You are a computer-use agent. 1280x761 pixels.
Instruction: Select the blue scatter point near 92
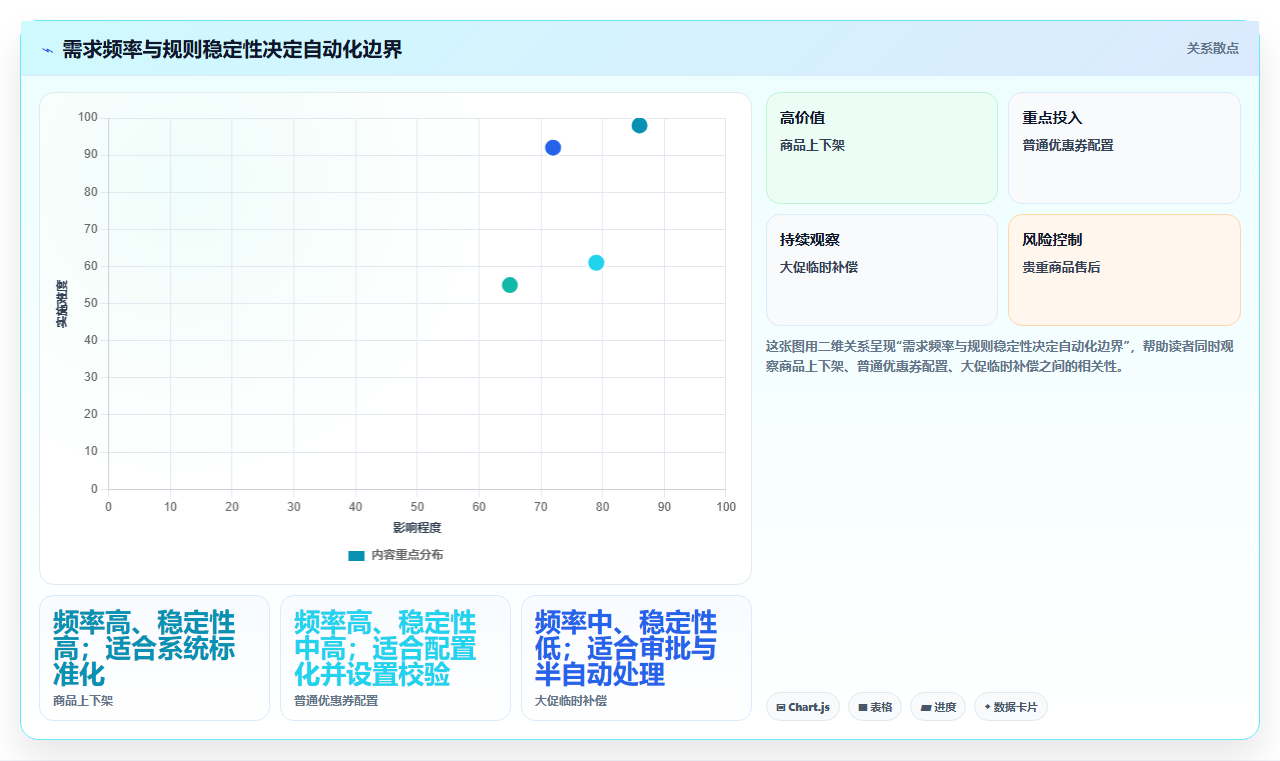coord(553,148)
